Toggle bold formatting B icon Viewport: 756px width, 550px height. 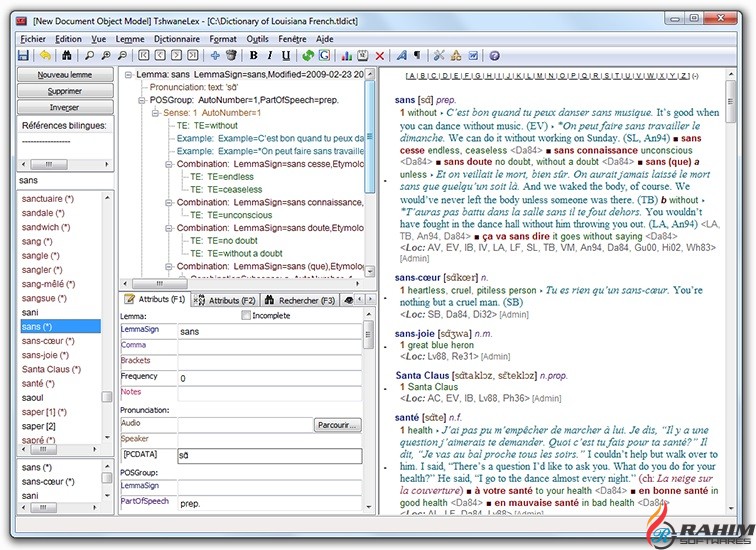(254, 55)
